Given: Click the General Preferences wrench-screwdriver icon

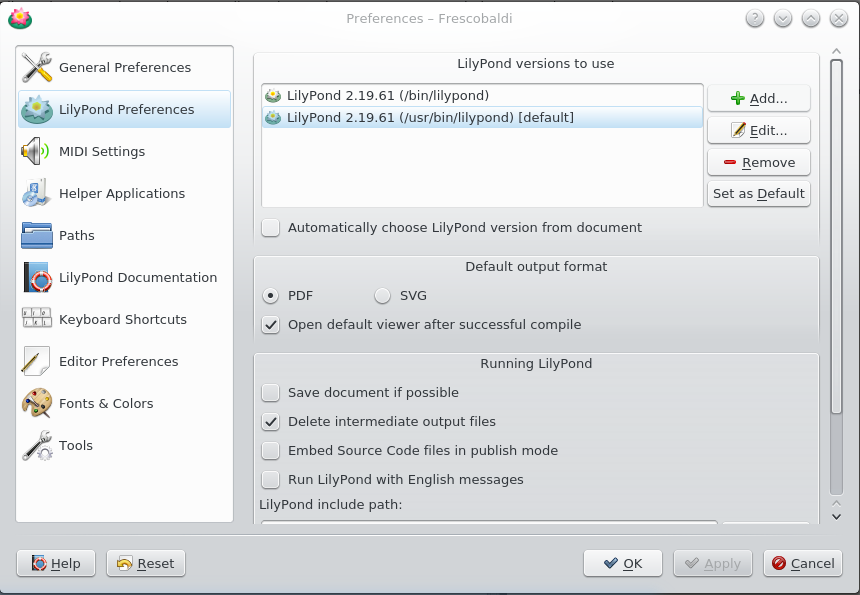Looking at the screenshot, I should point(37,67).
